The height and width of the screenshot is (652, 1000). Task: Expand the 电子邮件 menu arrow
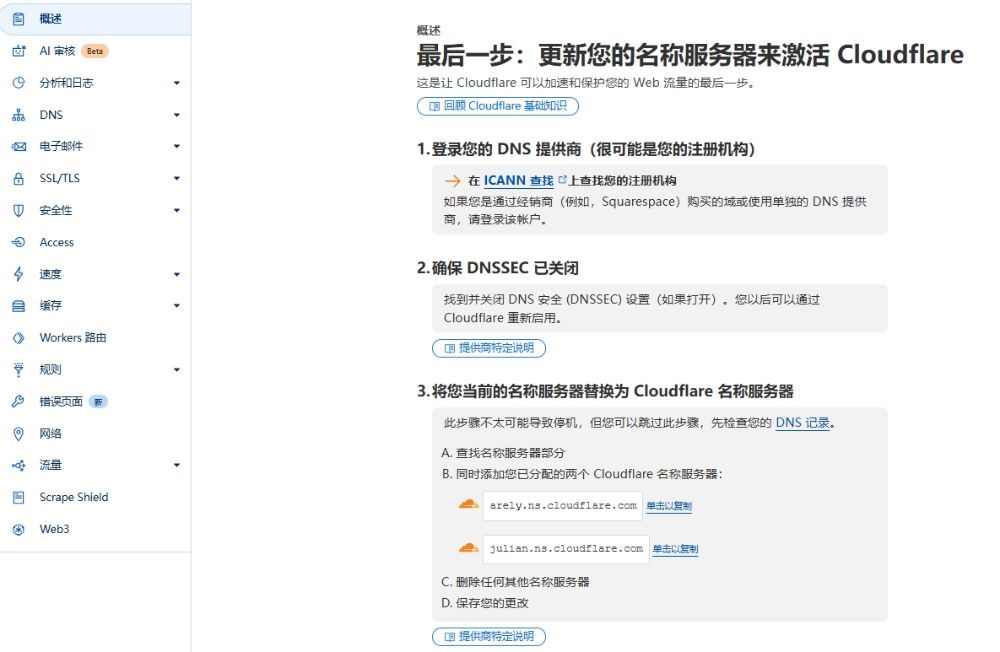click(x=177, y=146)
